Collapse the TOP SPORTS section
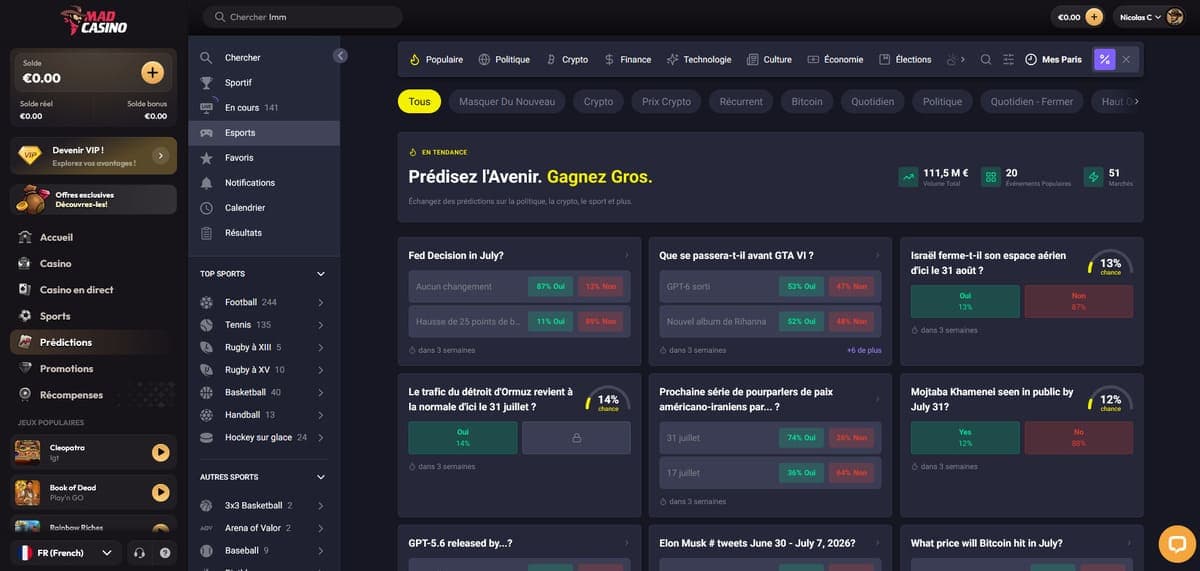This screenshot has width=1200, height=571. click(321, 274)
